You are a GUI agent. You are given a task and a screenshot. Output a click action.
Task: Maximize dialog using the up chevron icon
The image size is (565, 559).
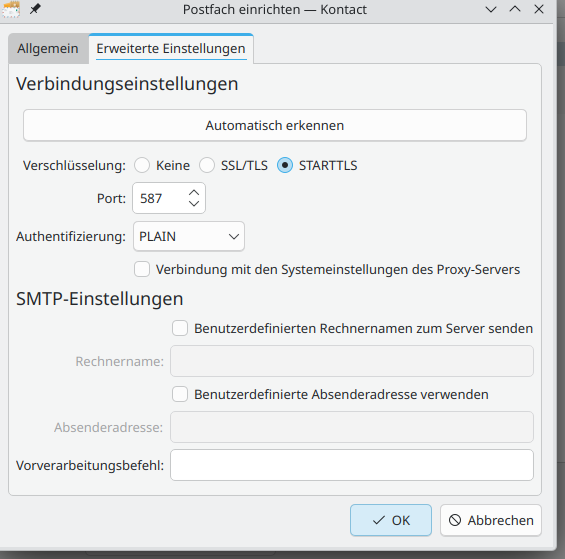click(515, 9)
